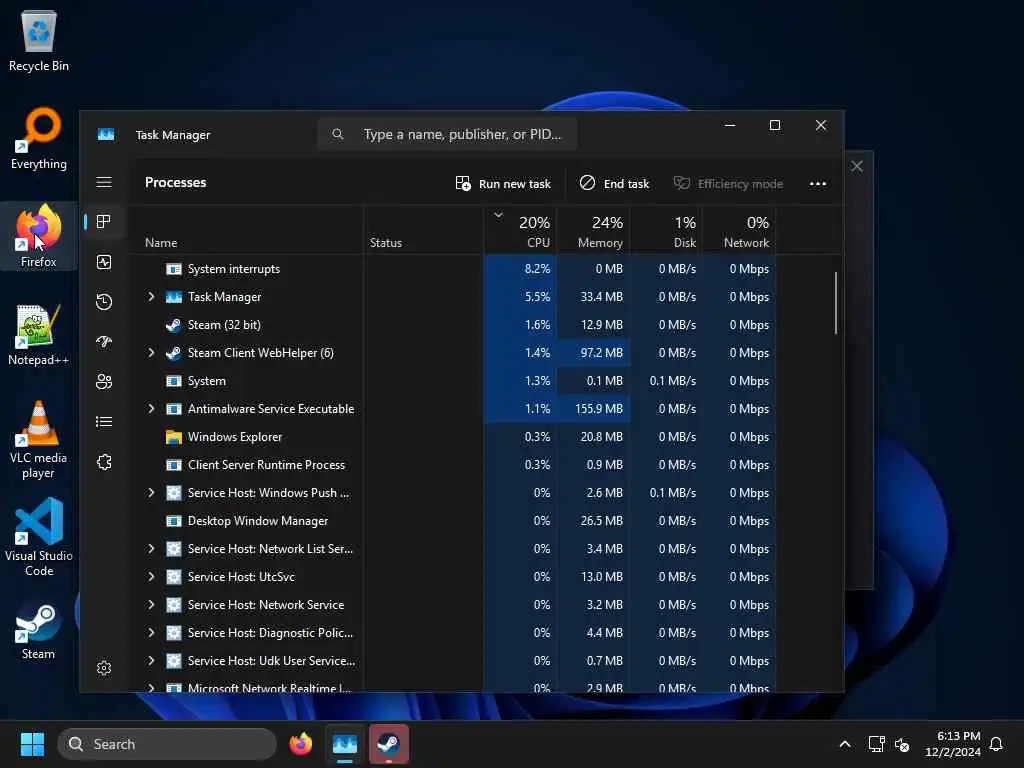1024x768 pixels.
Task: Click the Desktop Window Manager process icon
Action: [x=174, y=521]
